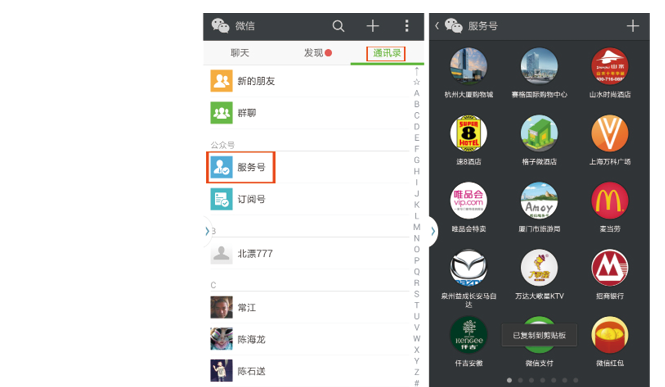The width and height of the screenshot is (665, 387).
Task: Open 微信红包 red packet account
Action: click(x=610, y=342)
